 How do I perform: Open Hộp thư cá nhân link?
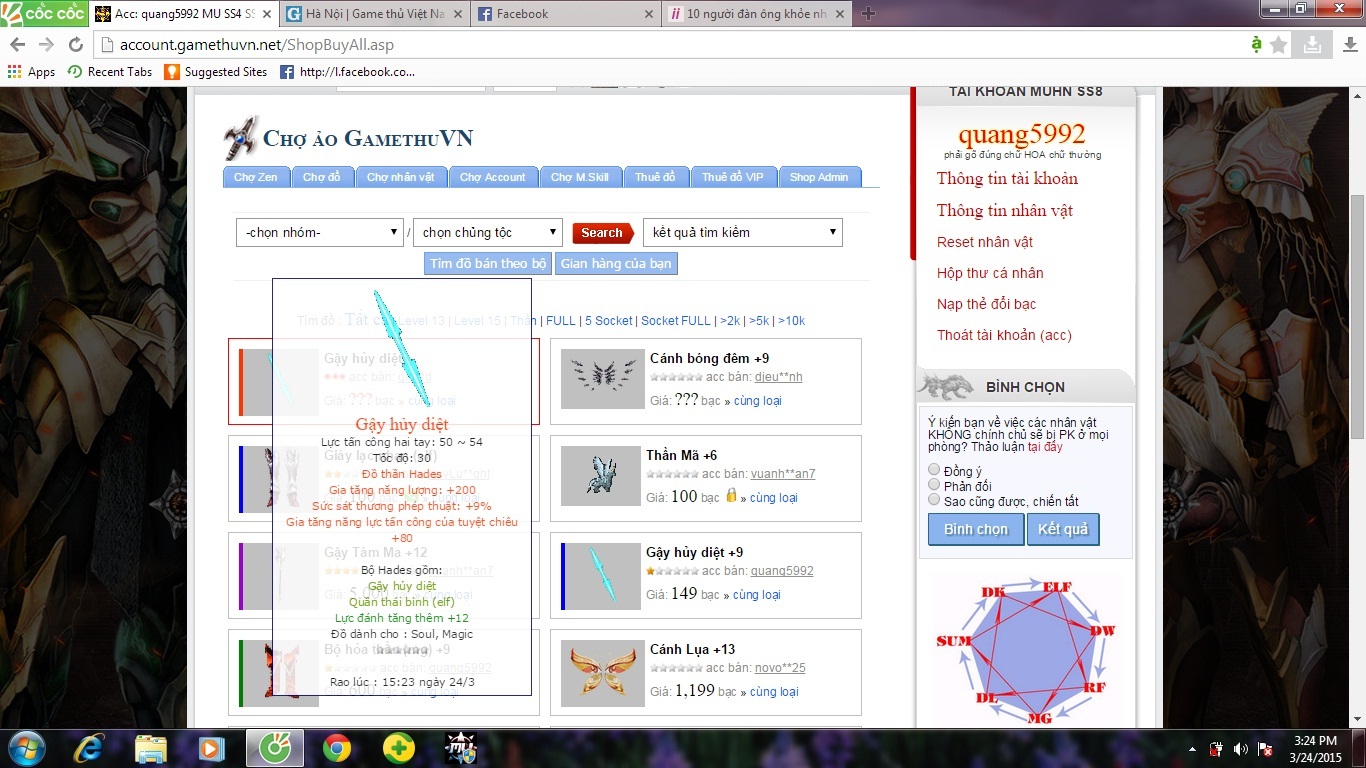point(990,273)
